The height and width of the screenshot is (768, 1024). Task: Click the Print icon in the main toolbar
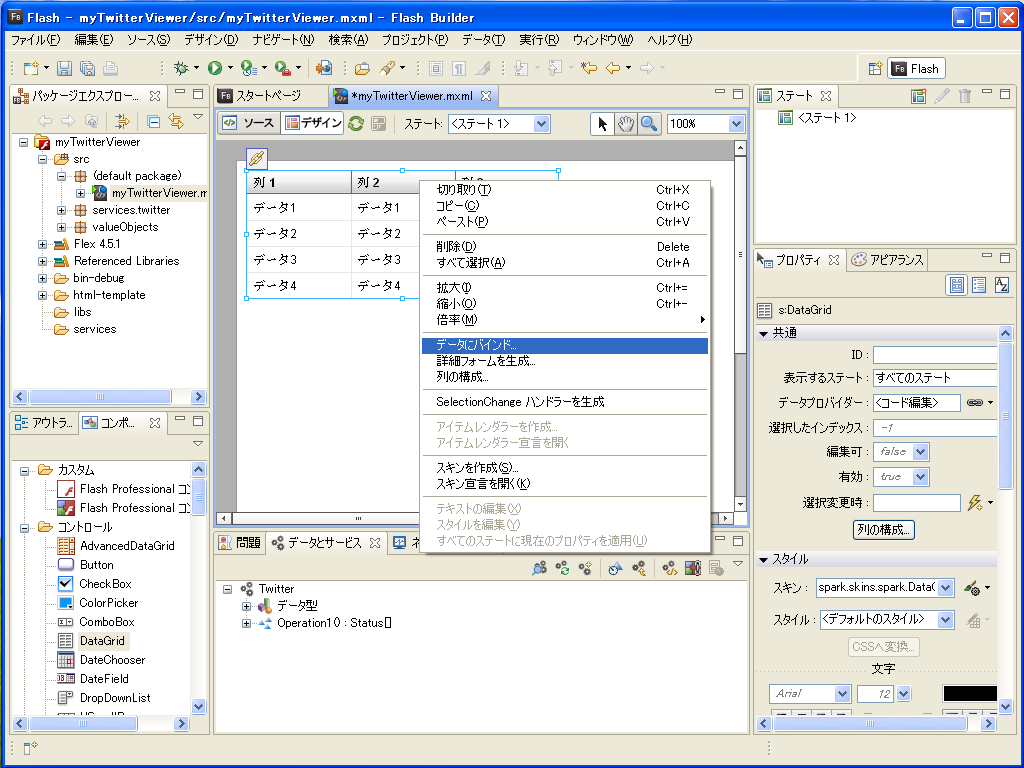(x=110, y=68)
